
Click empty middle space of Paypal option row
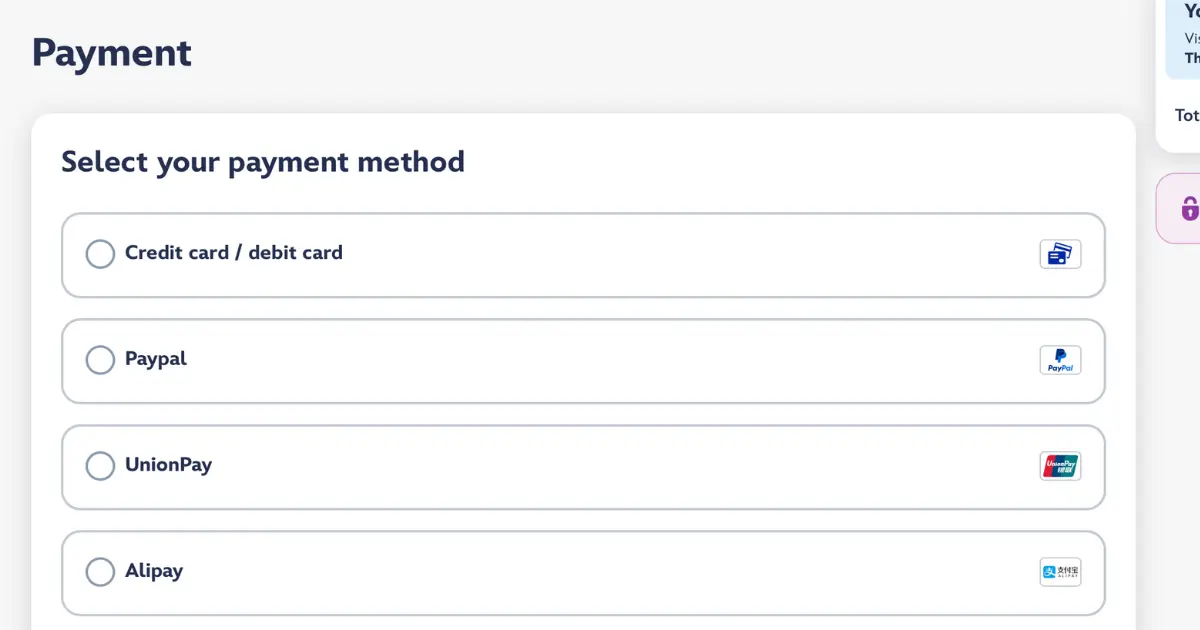(600, 361)
